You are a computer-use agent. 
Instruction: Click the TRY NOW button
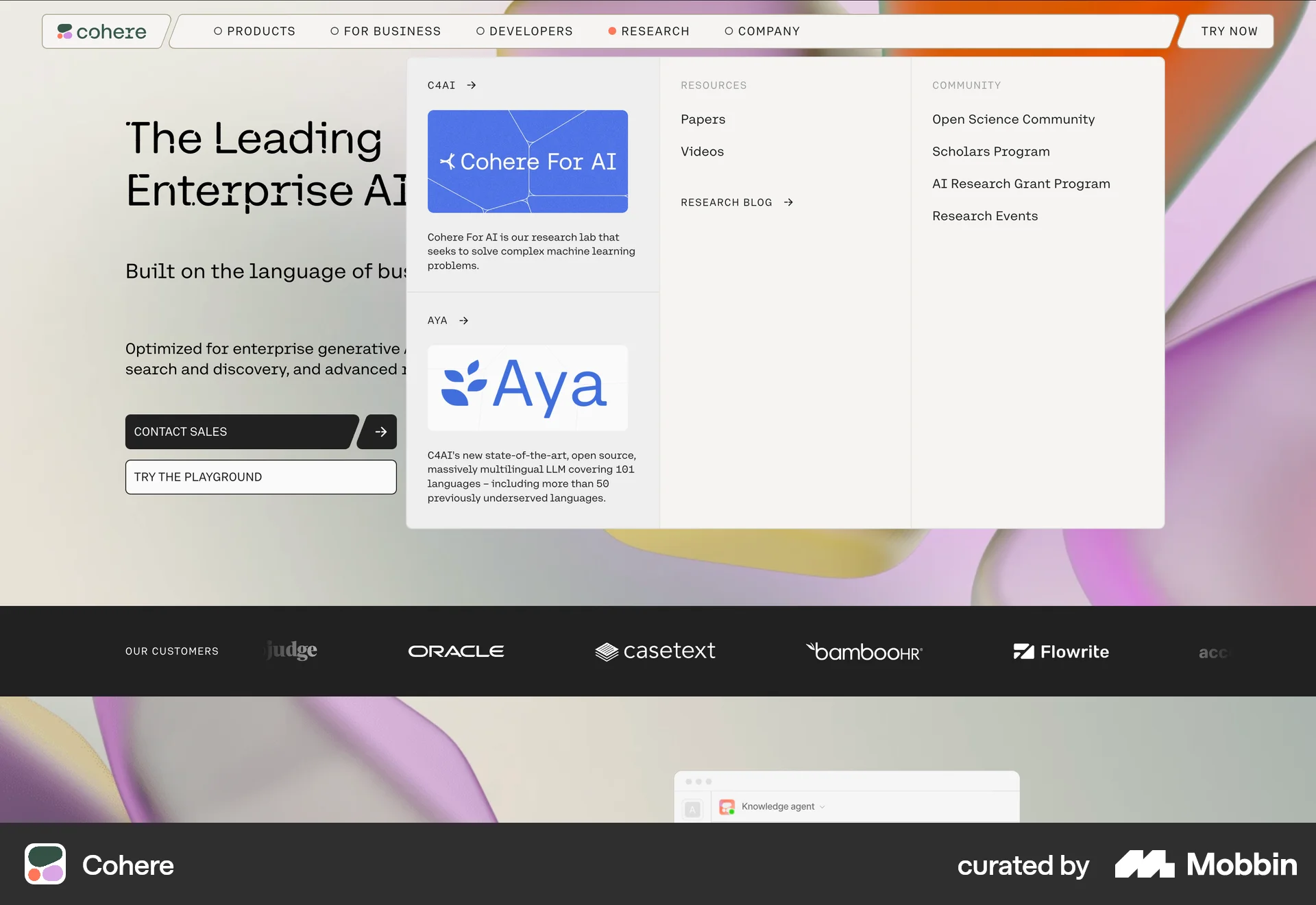tap(1229, 31)
